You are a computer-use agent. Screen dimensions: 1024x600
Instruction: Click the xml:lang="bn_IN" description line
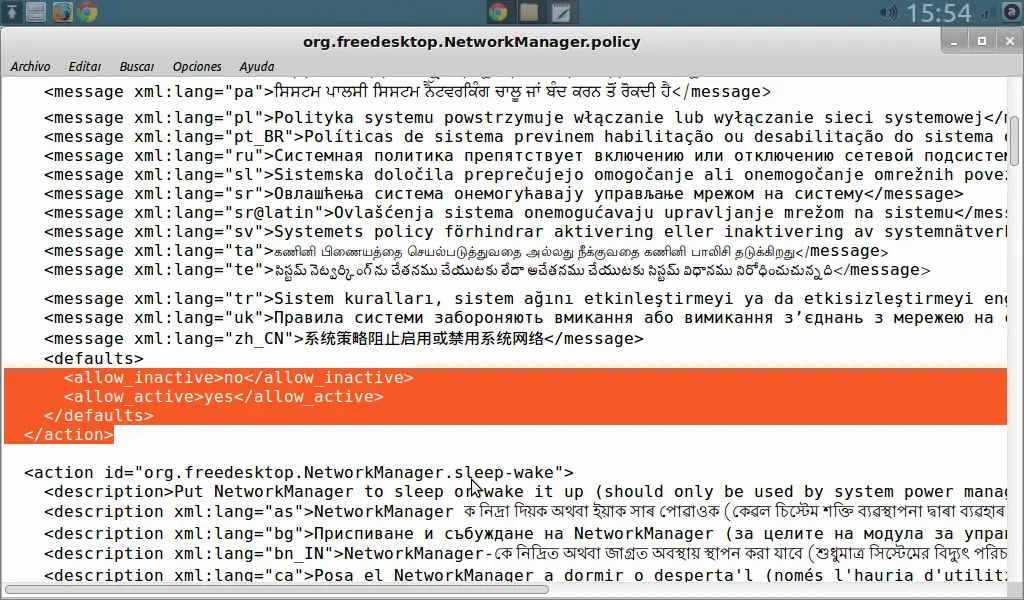(x=525, y=553)
